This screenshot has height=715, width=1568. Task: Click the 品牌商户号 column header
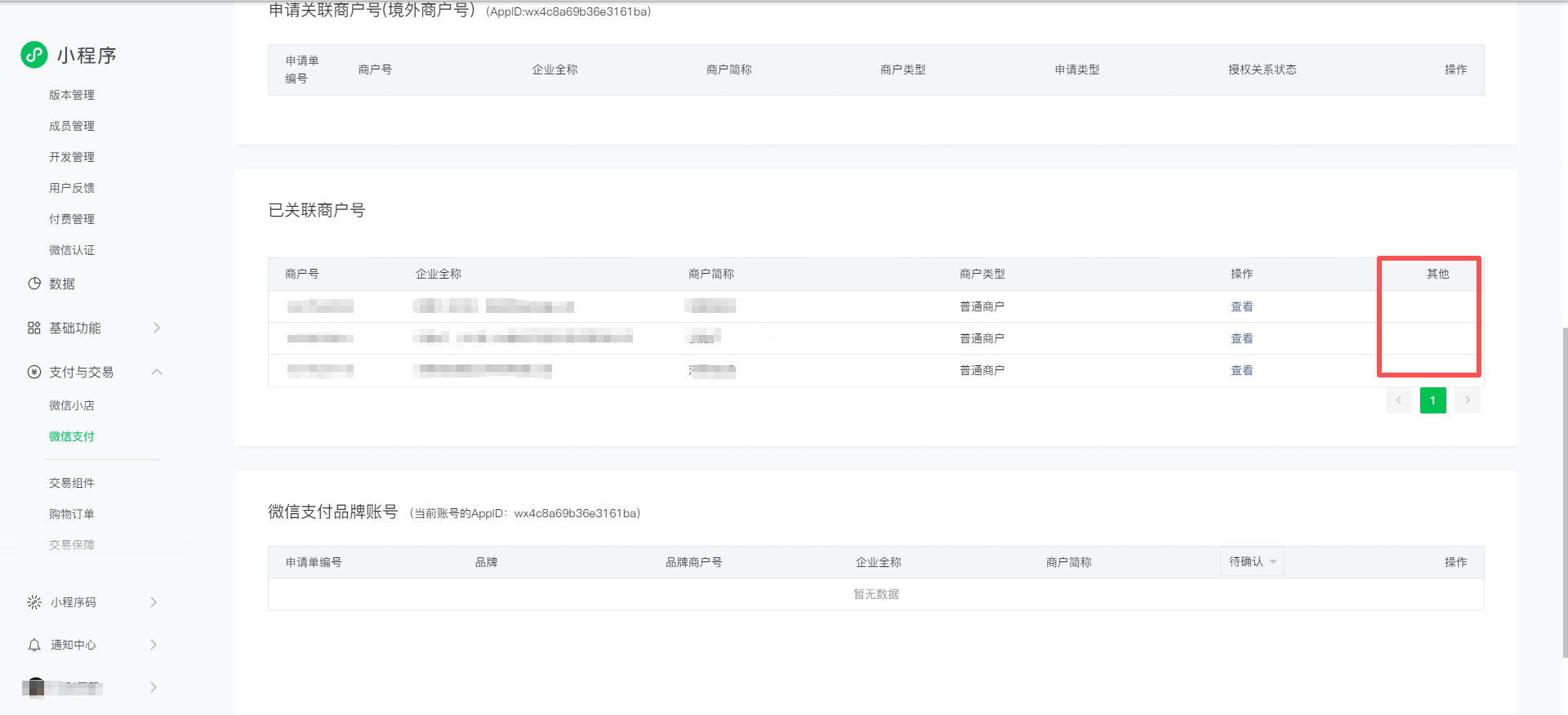pyautogui.click(x=694, y=562)
